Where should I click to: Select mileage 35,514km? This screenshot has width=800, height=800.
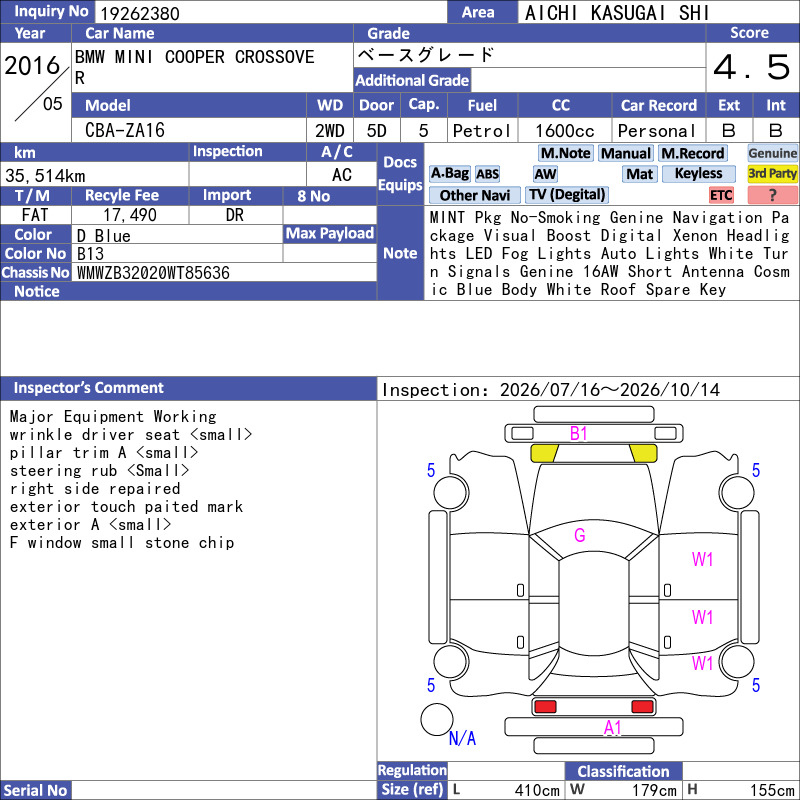tap(45, 176)
